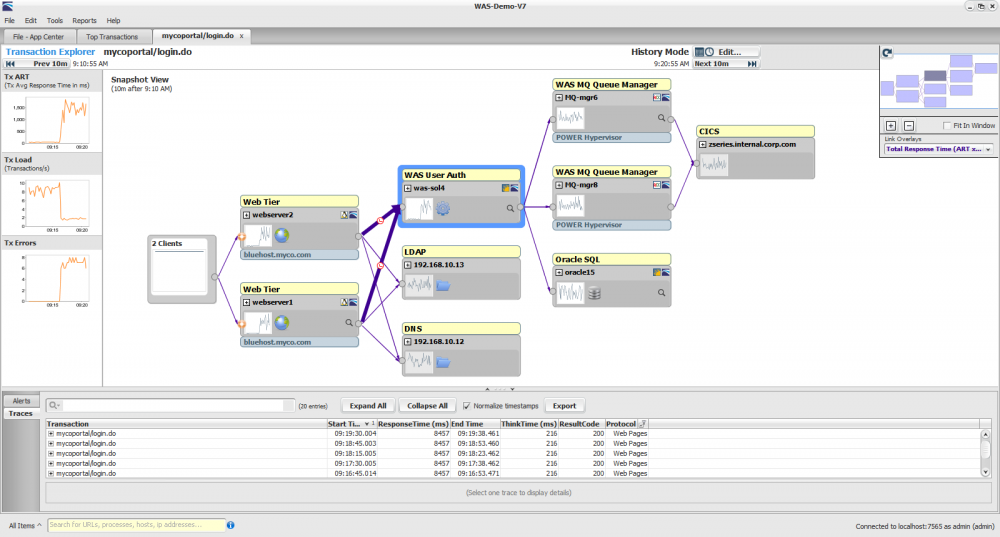
Task: Click the magnifier icon in MQ-mgr6 node
Action: pos(661,118)
